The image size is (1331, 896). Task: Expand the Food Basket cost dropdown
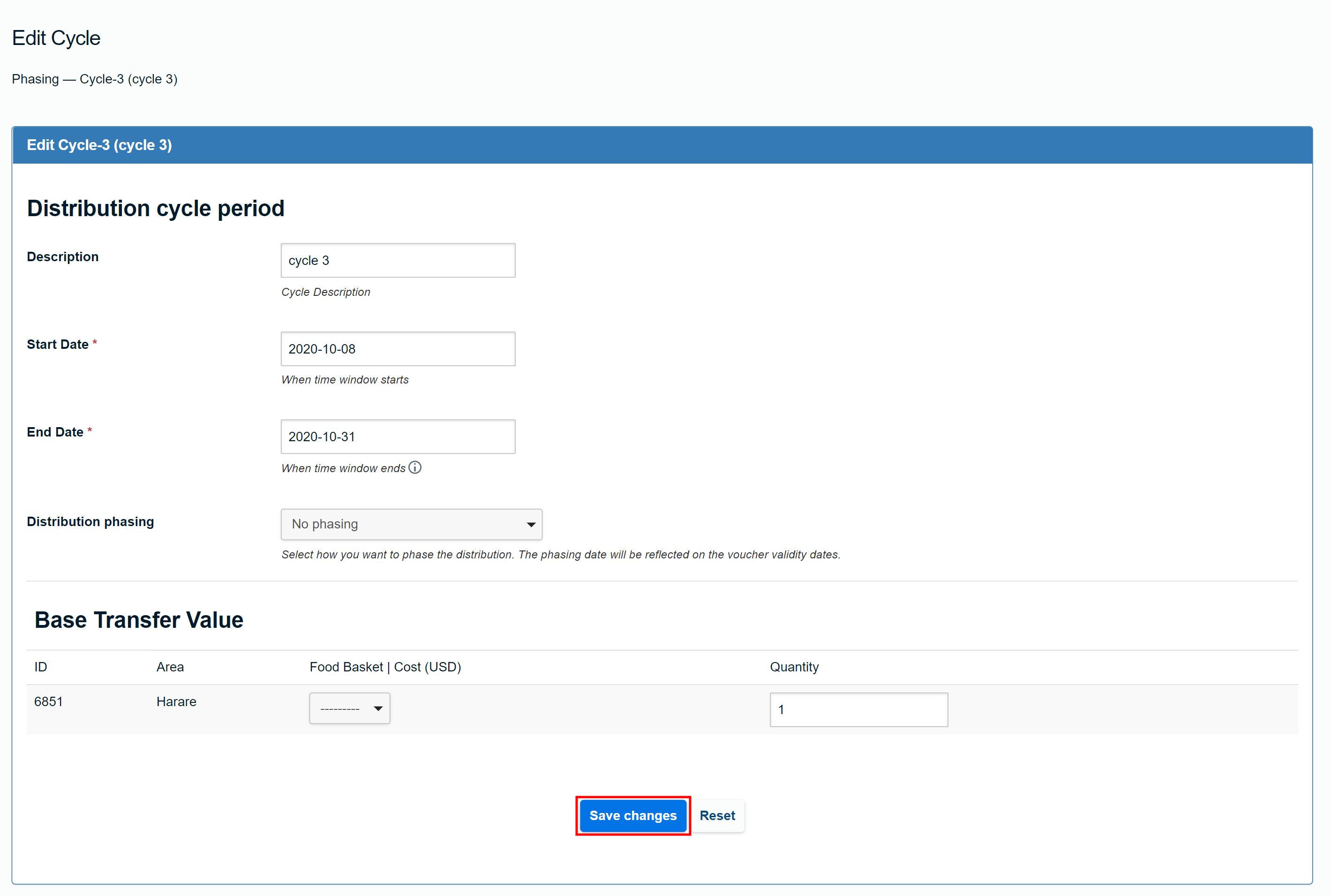350,708
